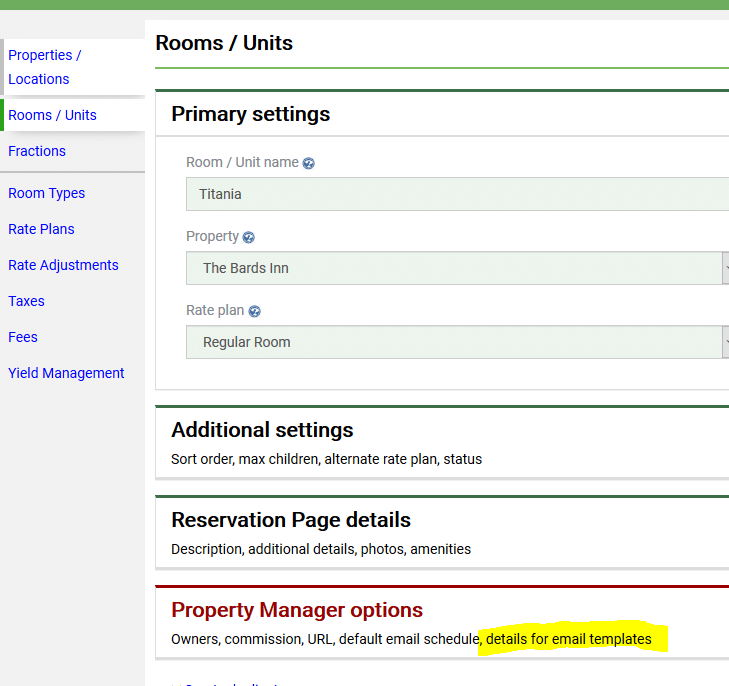Collapse the Primary settings section header
The height and width of the screenshot is (686, 729).
click(x=250, y=114)
